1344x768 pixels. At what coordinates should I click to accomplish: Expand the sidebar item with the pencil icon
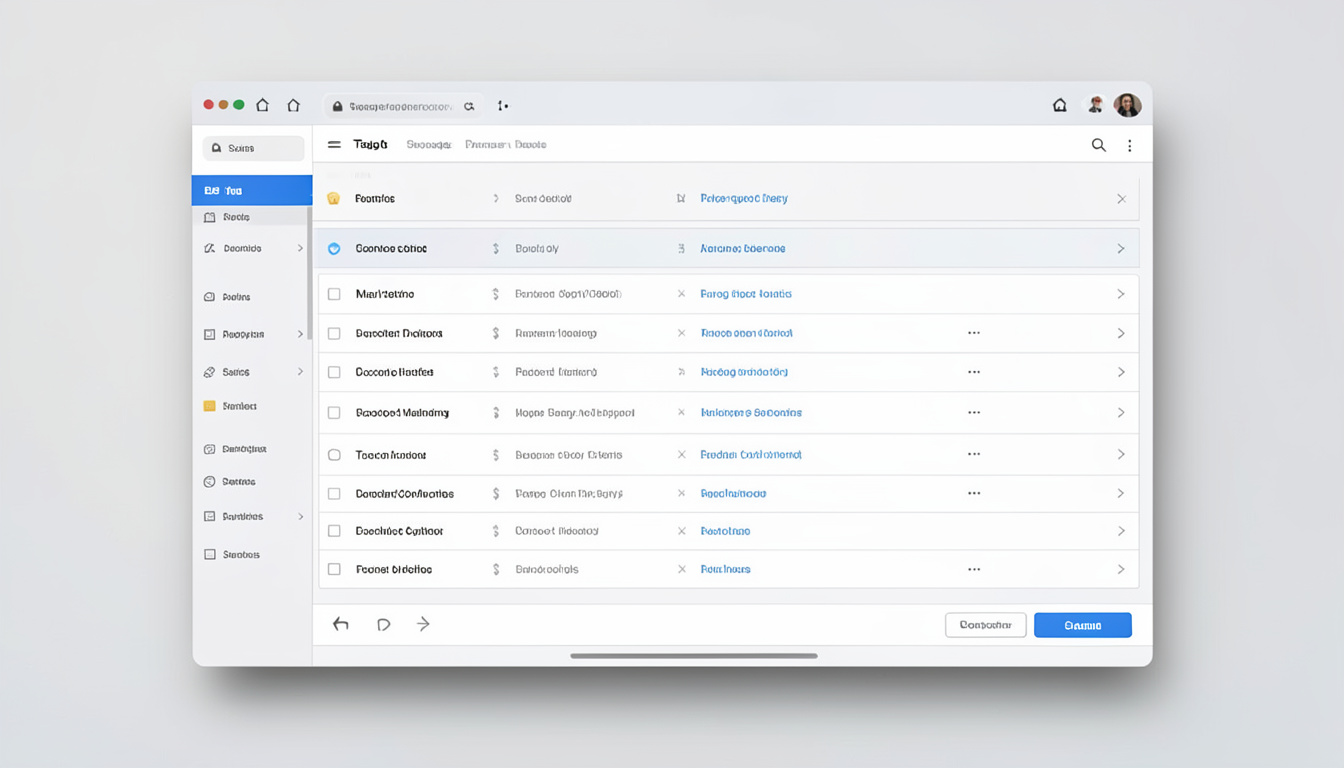(x=300, y=248)
